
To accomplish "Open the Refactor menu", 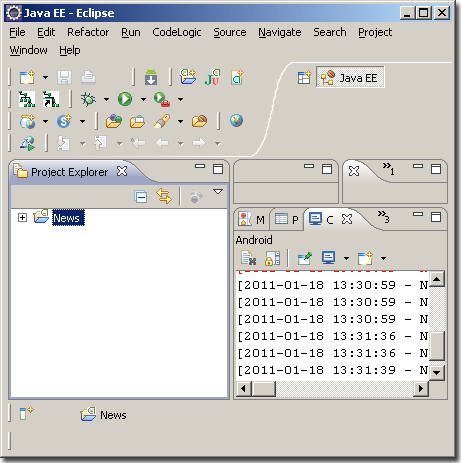I will click(88, 32).
